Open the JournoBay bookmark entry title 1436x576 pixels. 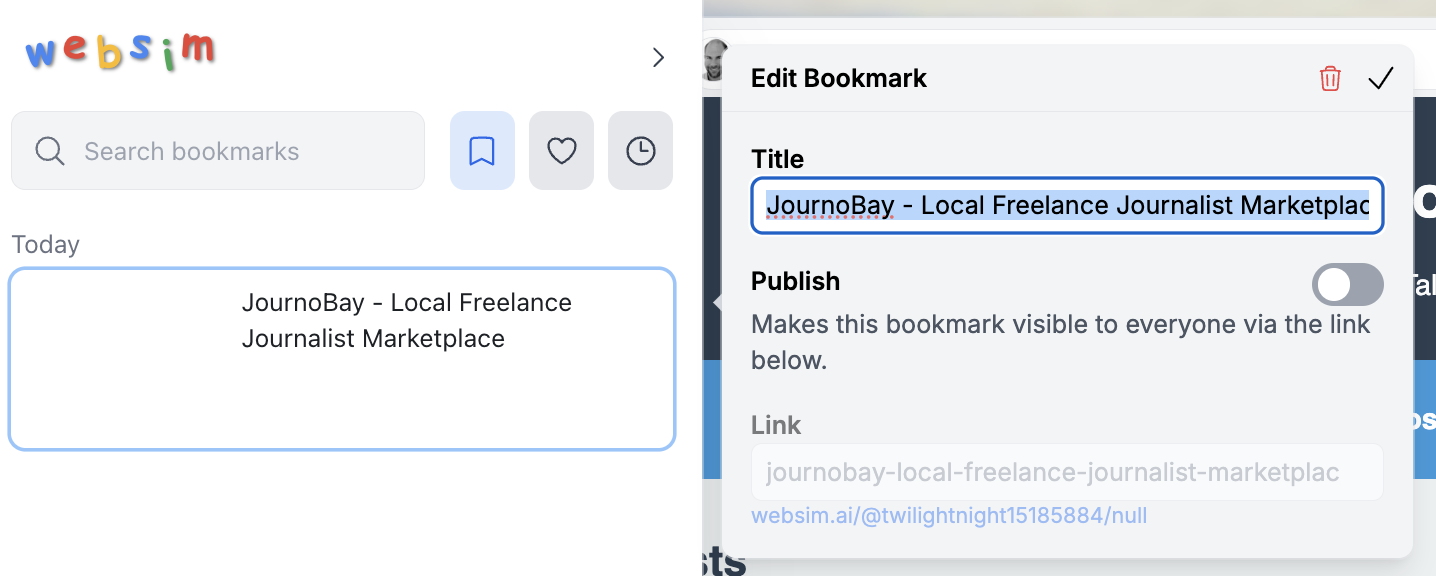[x=406, y=321]
